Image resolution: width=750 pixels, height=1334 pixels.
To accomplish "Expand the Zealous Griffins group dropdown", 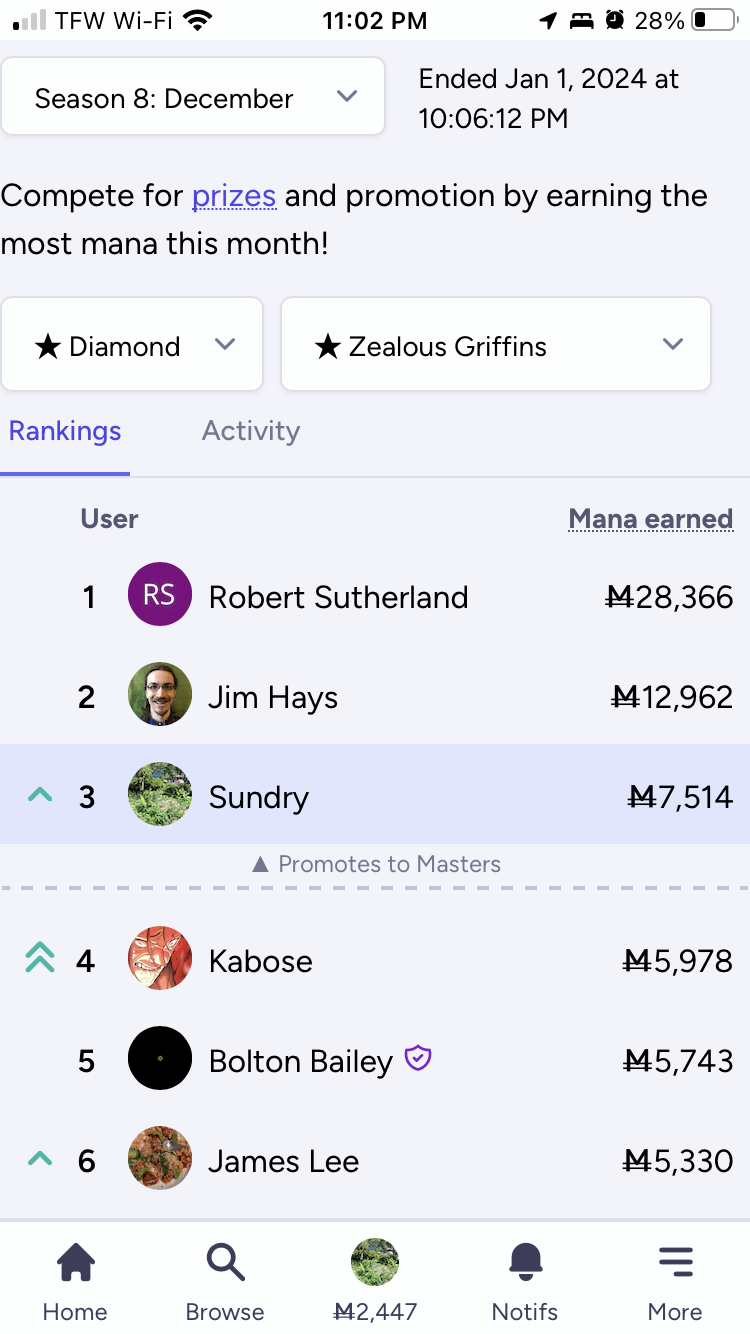I will [x=496, y=345].
